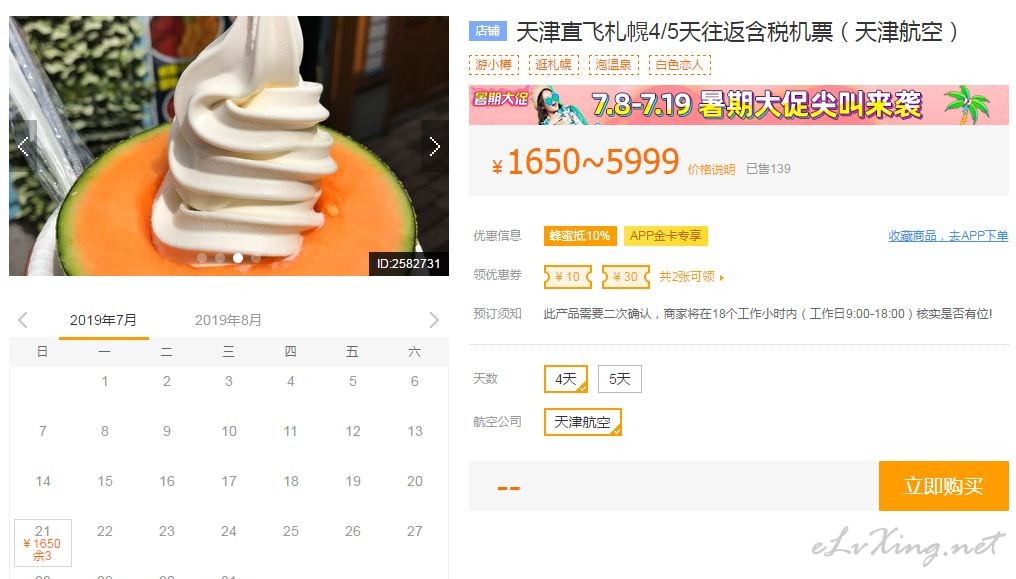Image resolution: width=1016 pixels, height=579 pixels.
Task: Show previous photo in image carousel
Action: tap(23, 146)
